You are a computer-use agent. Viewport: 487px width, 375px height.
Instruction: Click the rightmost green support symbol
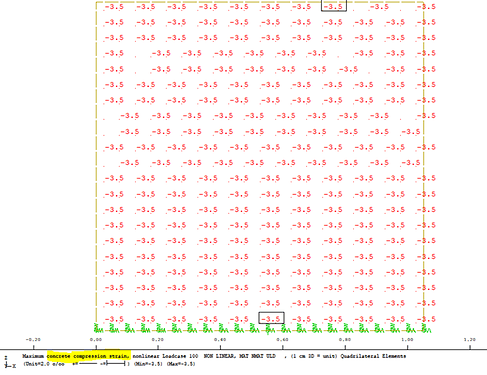(x=426, y=328)
